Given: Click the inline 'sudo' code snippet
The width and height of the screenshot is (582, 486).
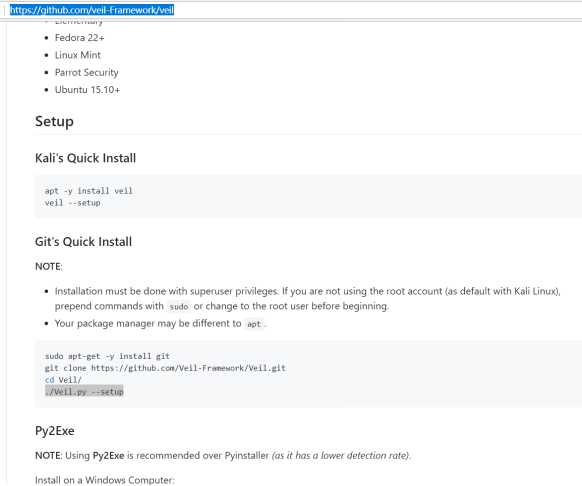Looking at the screenshot, I should tap(179, 307).
